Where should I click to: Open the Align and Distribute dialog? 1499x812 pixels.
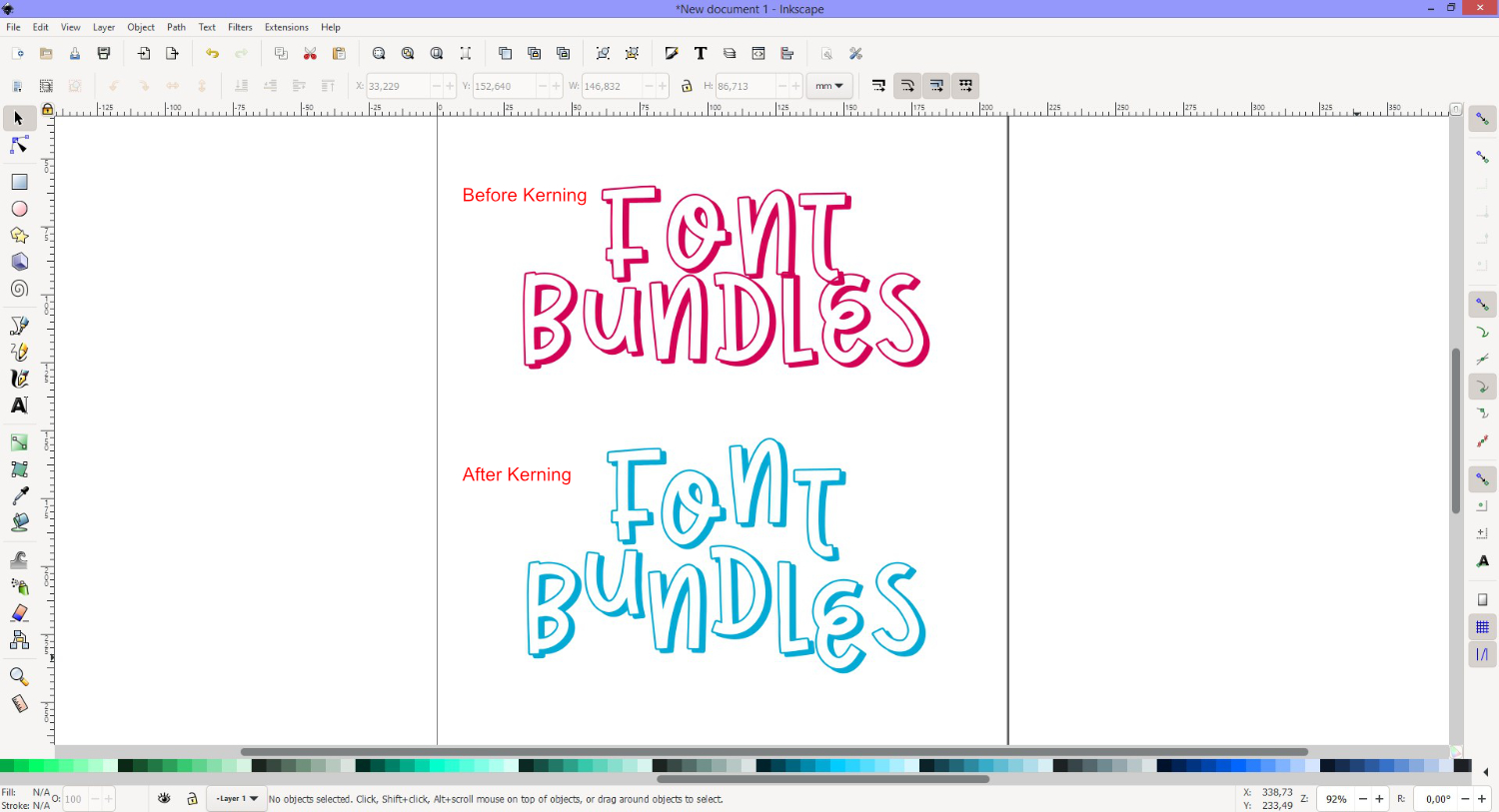click(787, 54)
